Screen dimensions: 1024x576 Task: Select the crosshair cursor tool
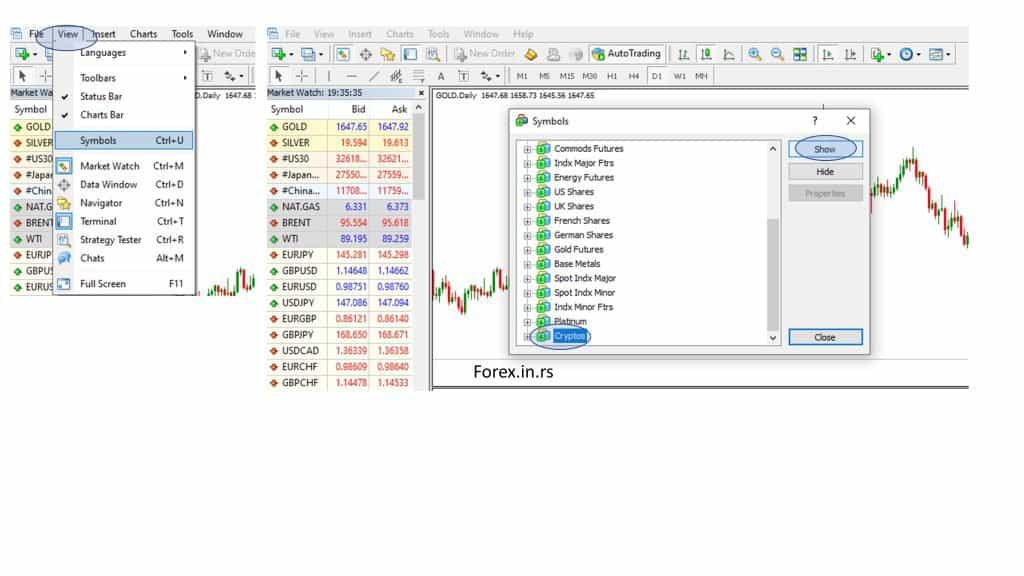point(301,76)
